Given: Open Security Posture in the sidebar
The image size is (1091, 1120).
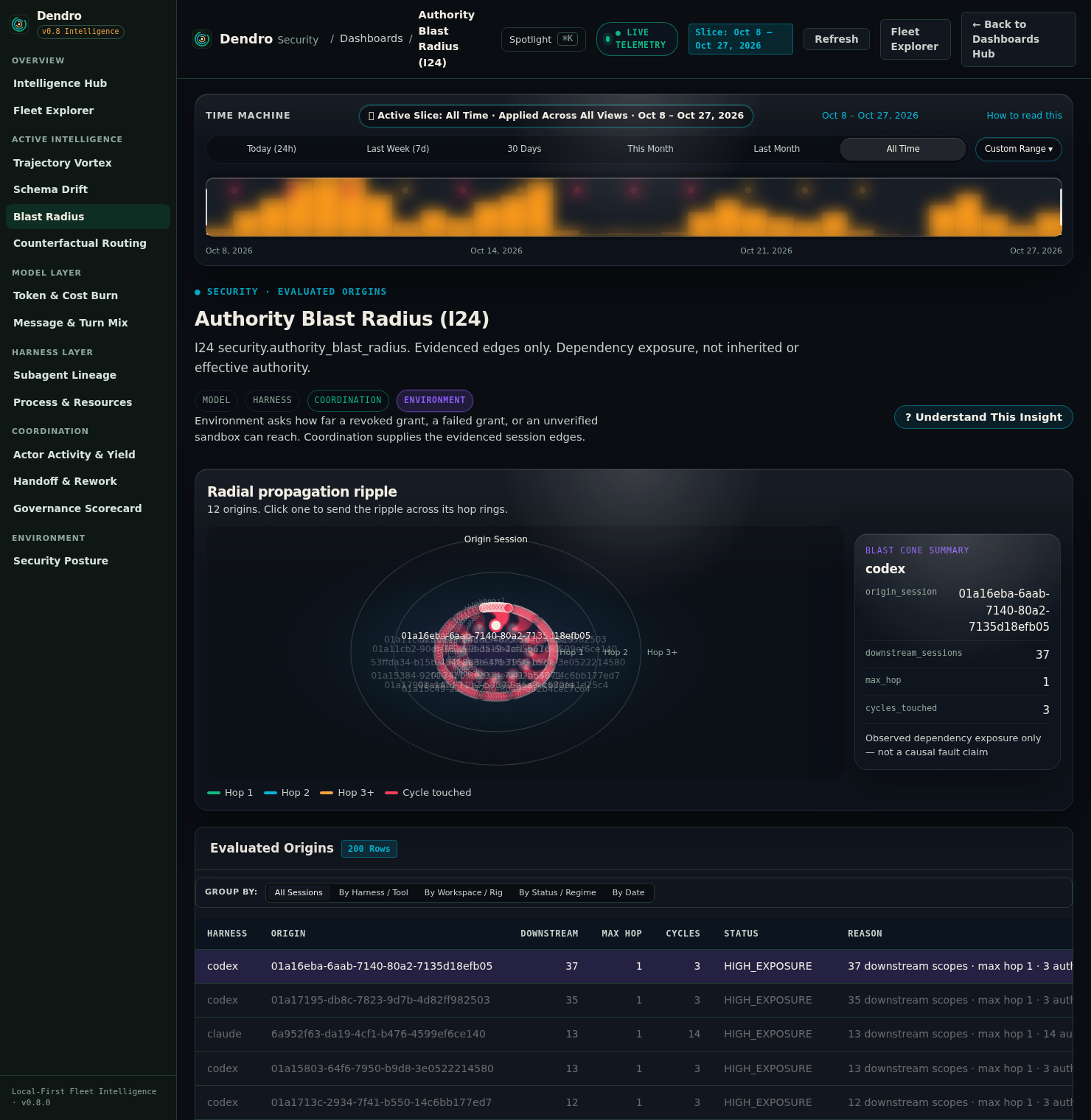Looking at the screenshot, I should pyautogui.click(x=88, y=561).
